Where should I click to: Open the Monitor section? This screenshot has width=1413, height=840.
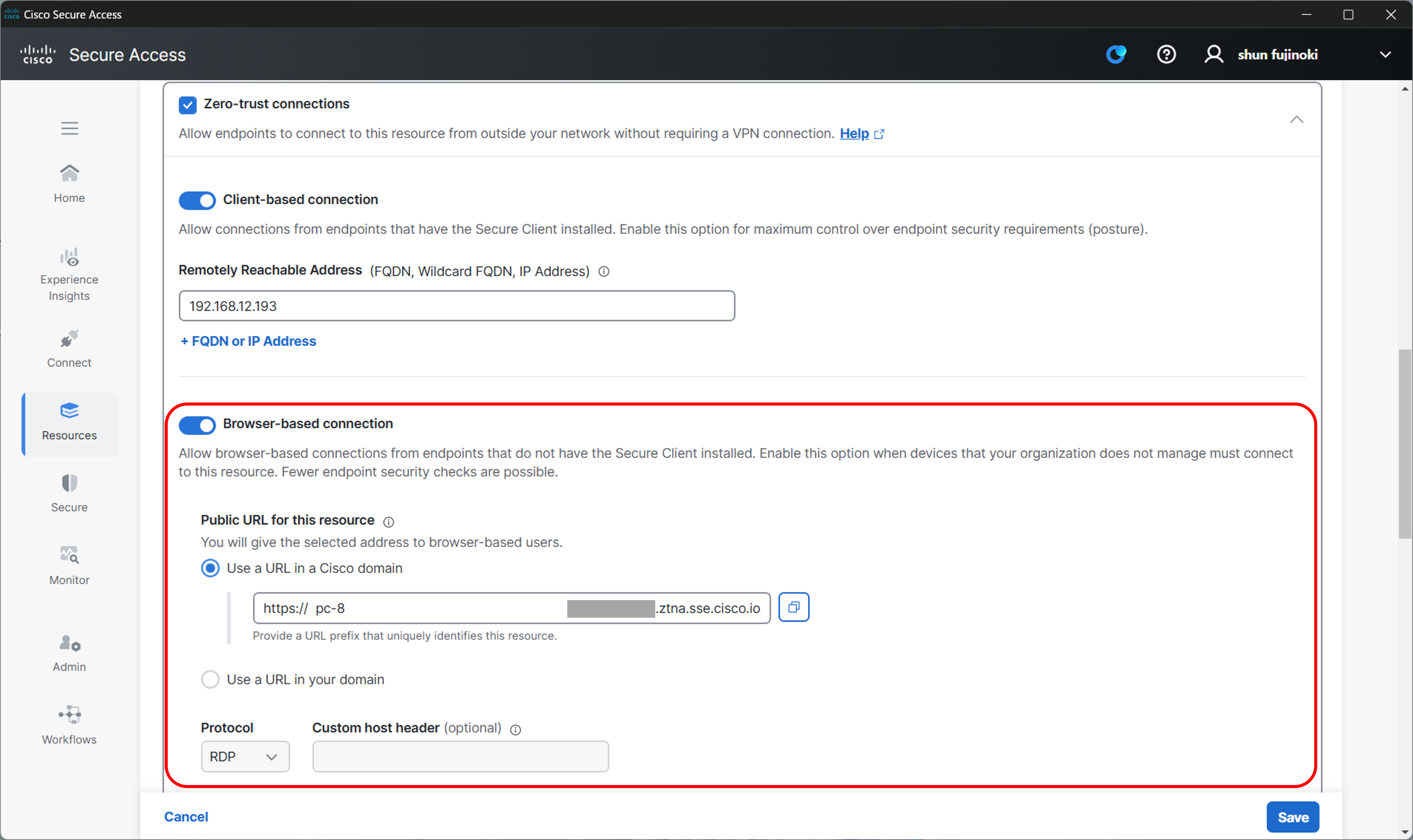(69, 566)
